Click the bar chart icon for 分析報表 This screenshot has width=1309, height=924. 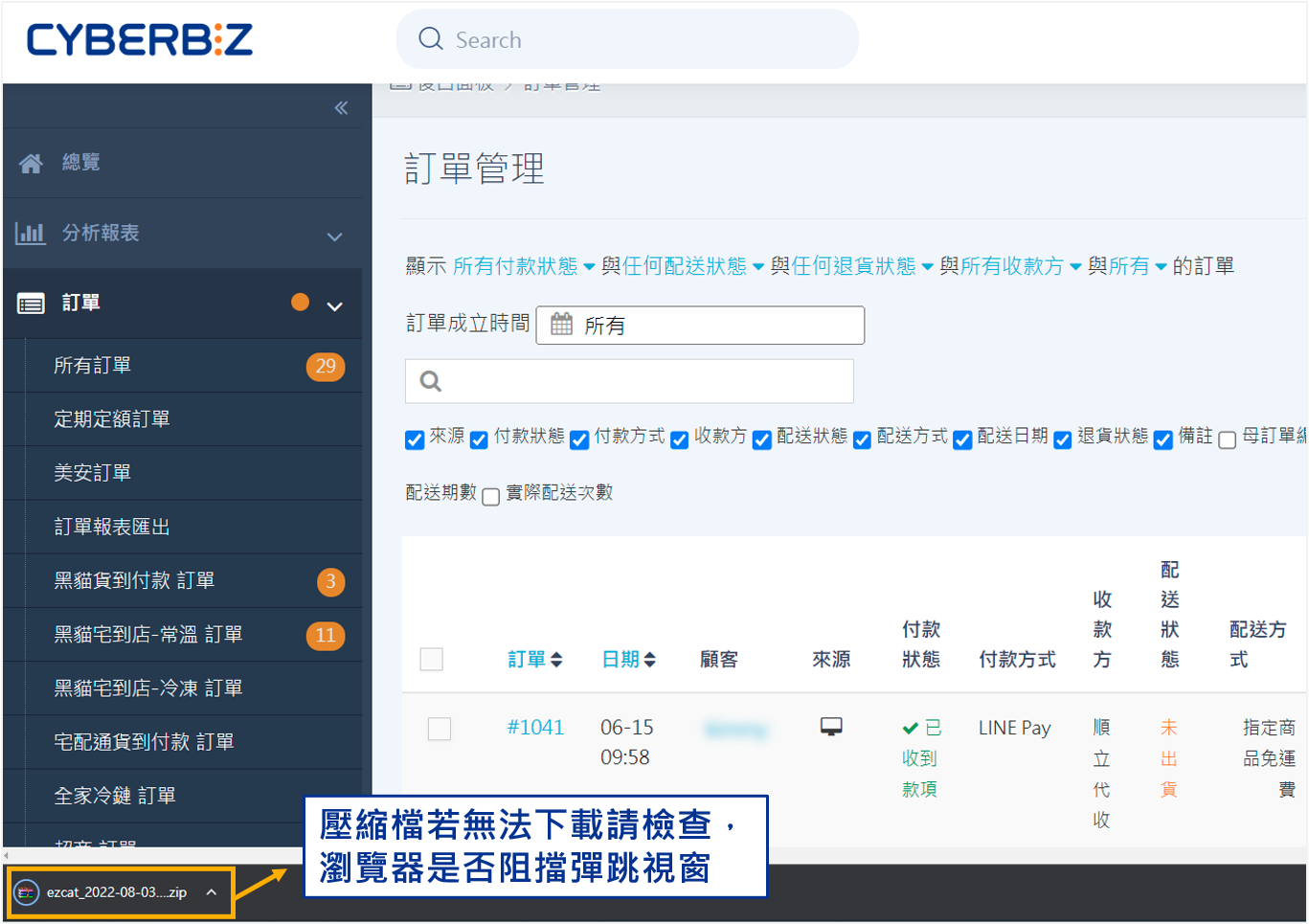point(31,233)
